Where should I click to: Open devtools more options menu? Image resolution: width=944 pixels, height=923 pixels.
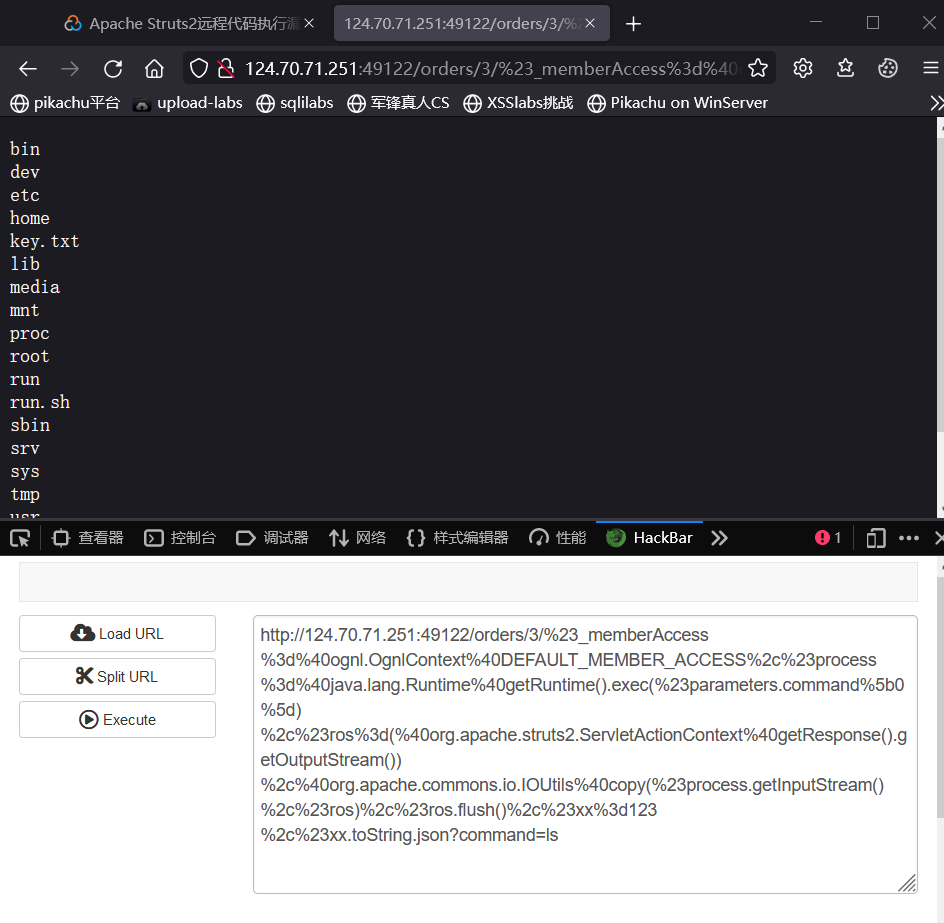tap(909, 538)
